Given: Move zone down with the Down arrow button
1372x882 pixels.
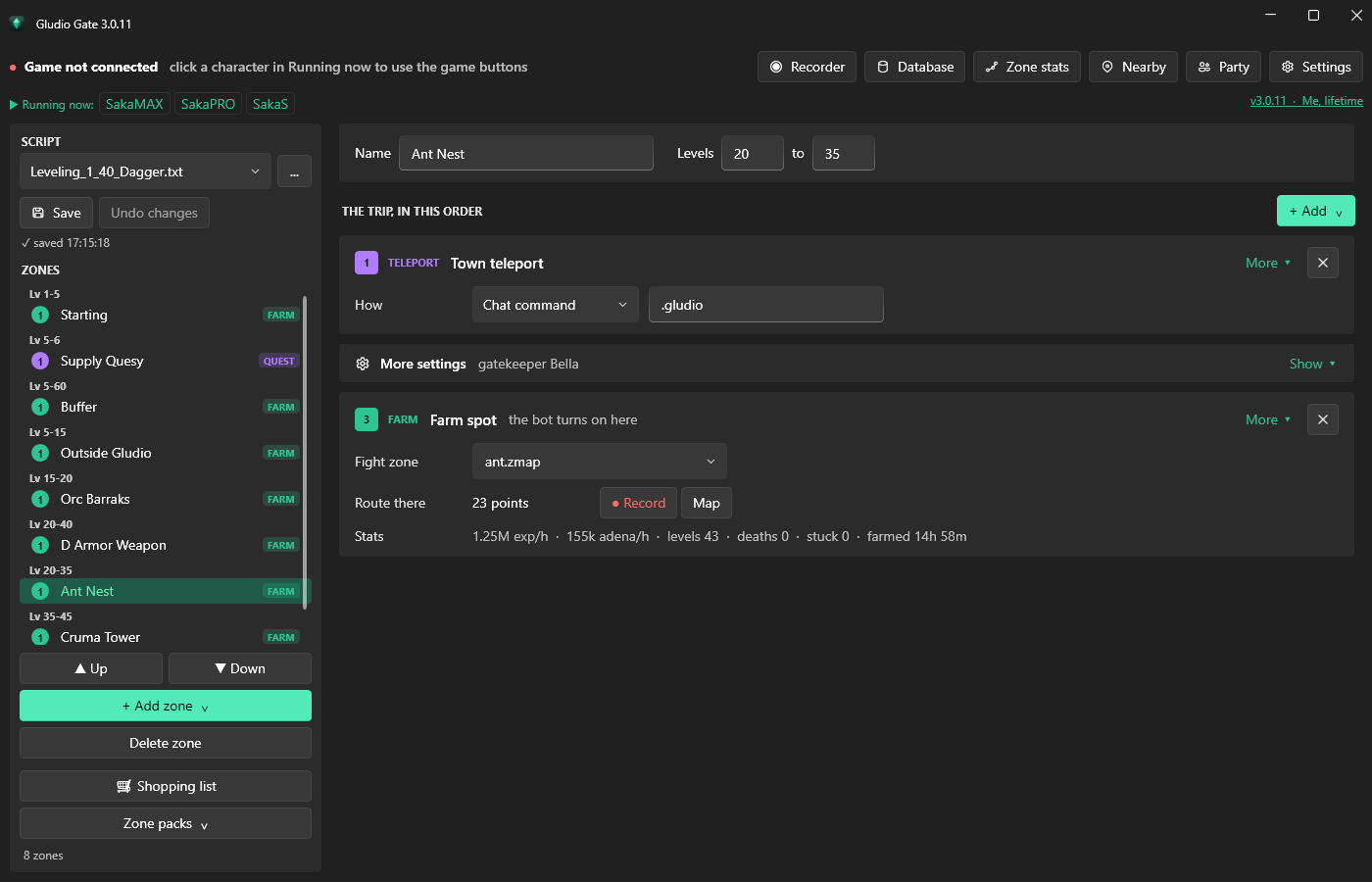Looking at the screenshot, I should point(240,668).
